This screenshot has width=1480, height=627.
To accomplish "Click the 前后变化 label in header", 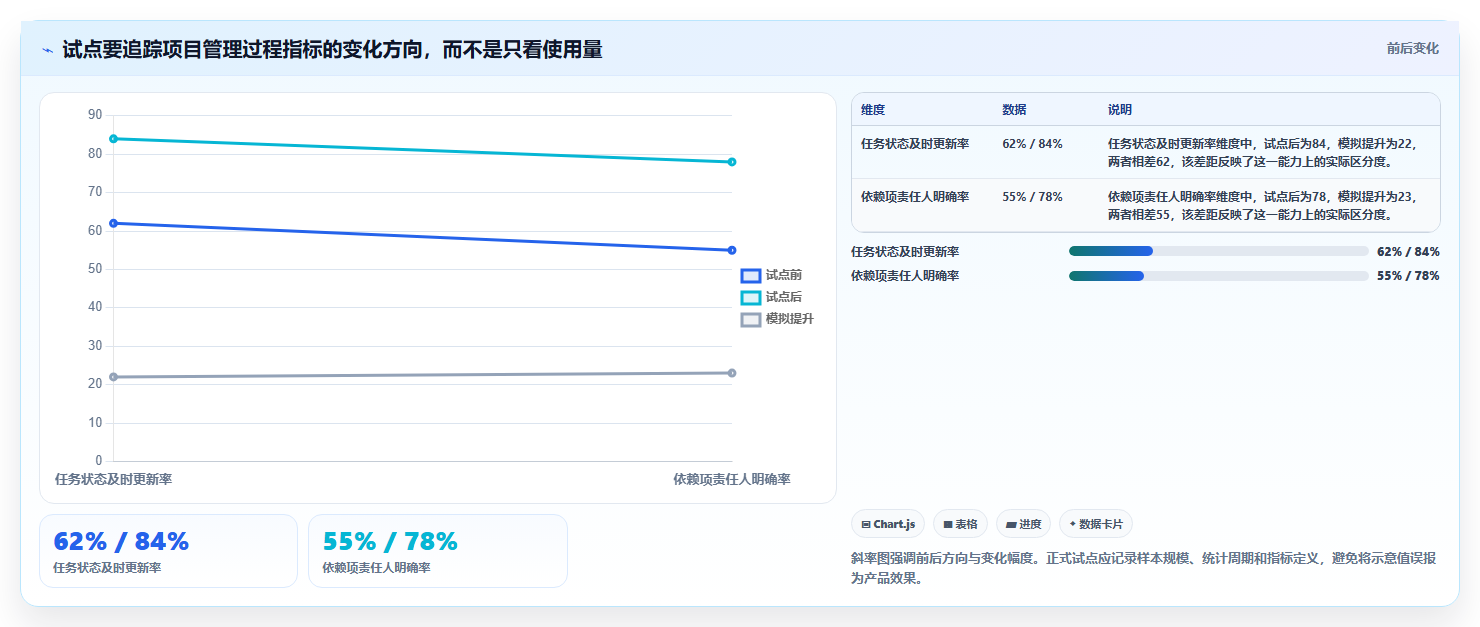I will click(1412, 48).
